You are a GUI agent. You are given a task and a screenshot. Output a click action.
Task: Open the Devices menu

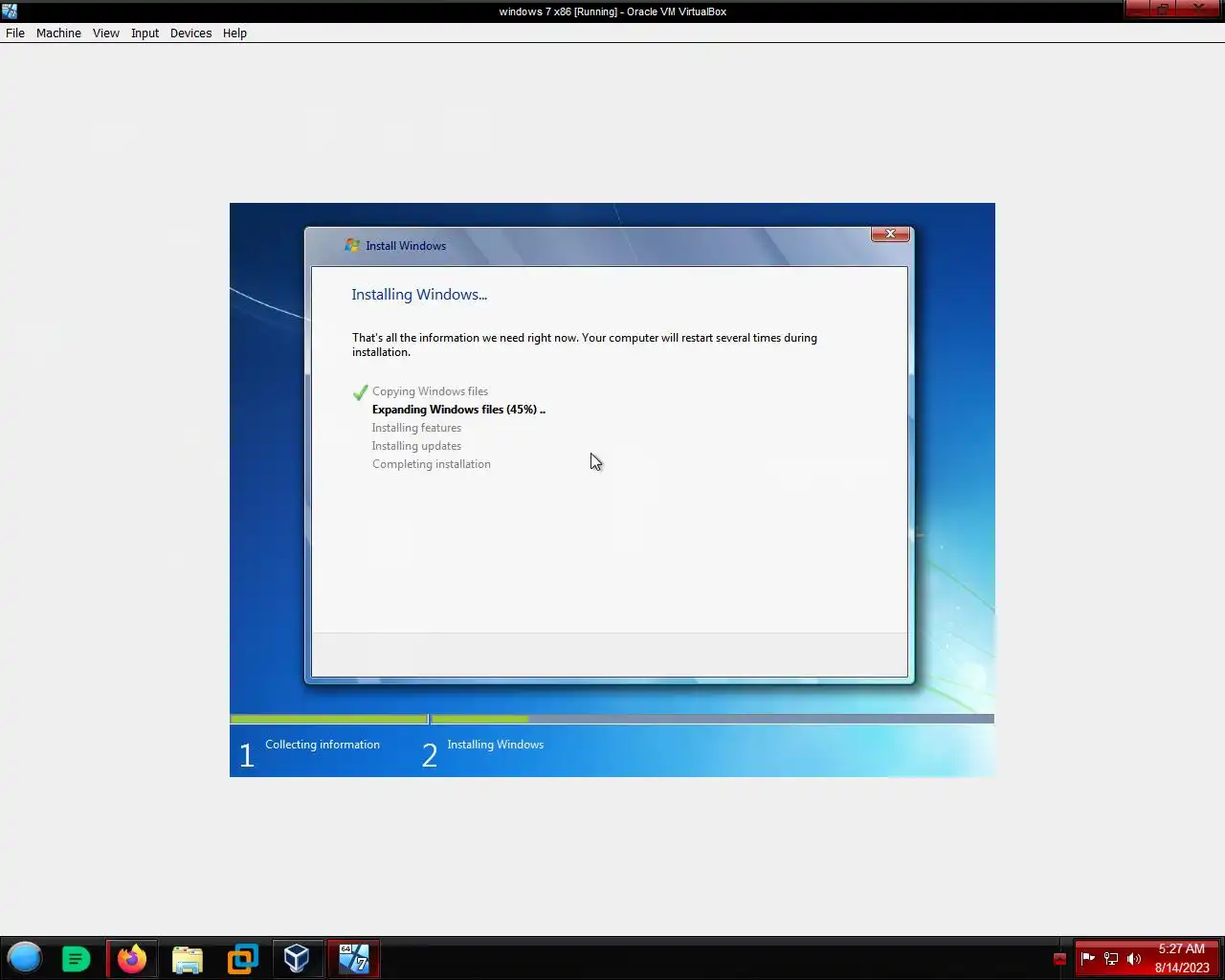pos(190,33)
